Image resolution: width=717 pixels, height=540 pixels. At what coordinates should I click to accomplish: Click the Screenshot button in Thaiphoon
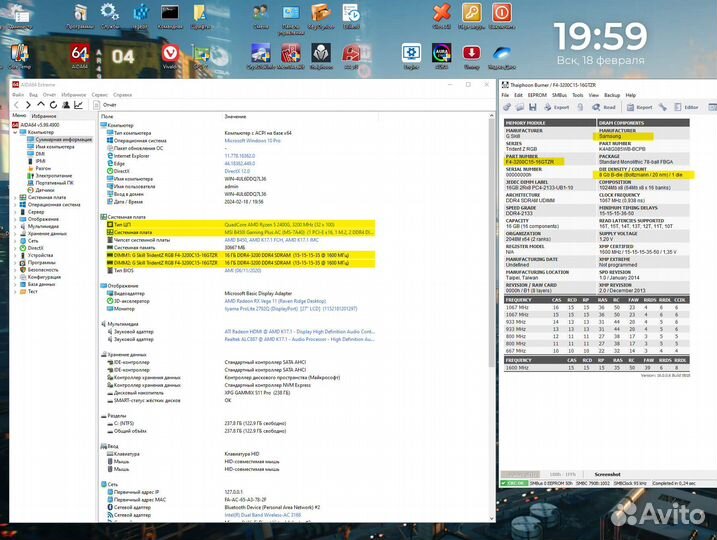(x=607, y=474)
